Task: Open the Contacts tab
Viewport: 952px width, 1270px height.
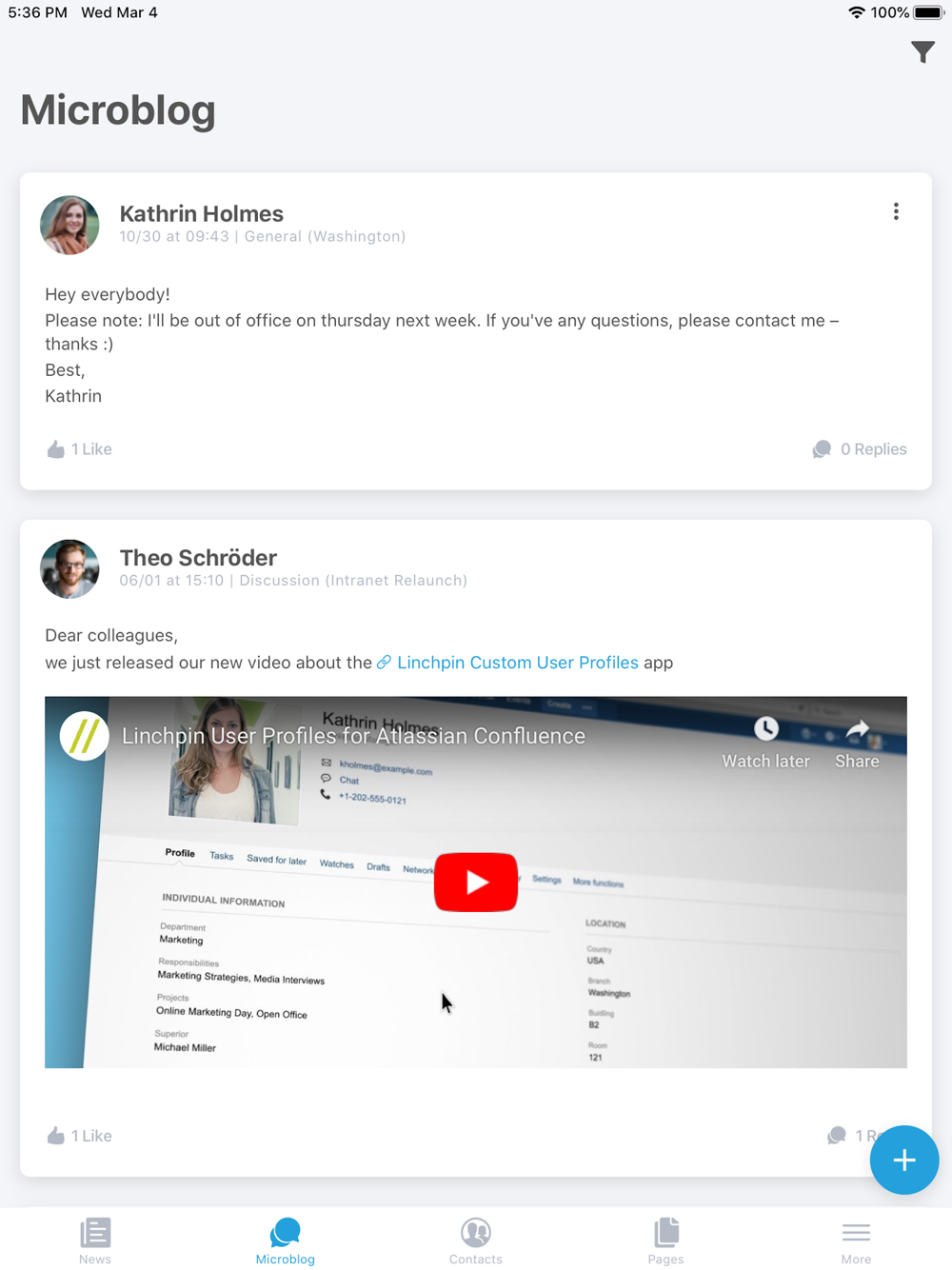Action: pos(476,1240)
